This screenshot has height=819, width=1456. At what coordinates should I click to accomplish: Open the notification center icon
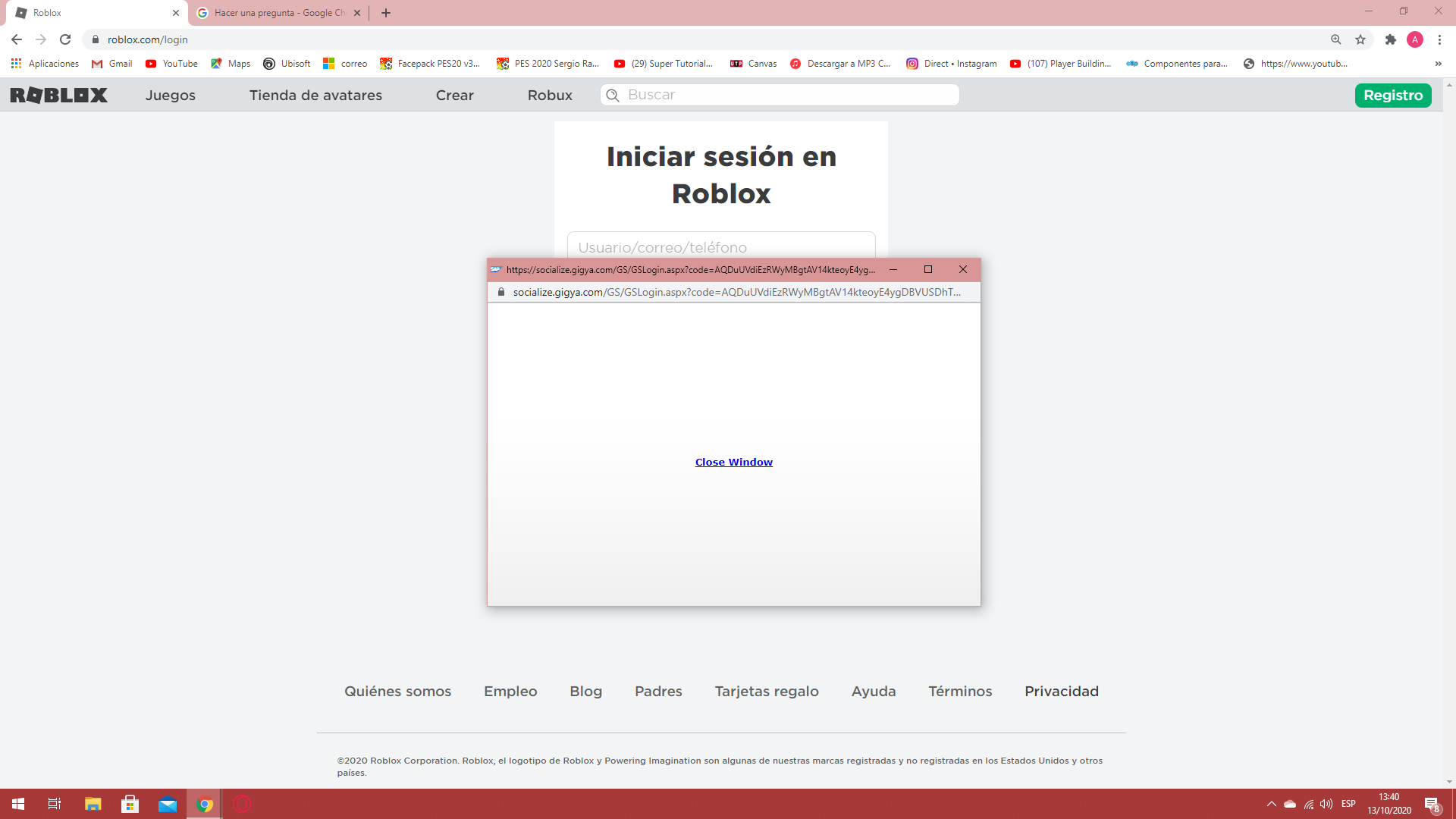click(1432, 805)
